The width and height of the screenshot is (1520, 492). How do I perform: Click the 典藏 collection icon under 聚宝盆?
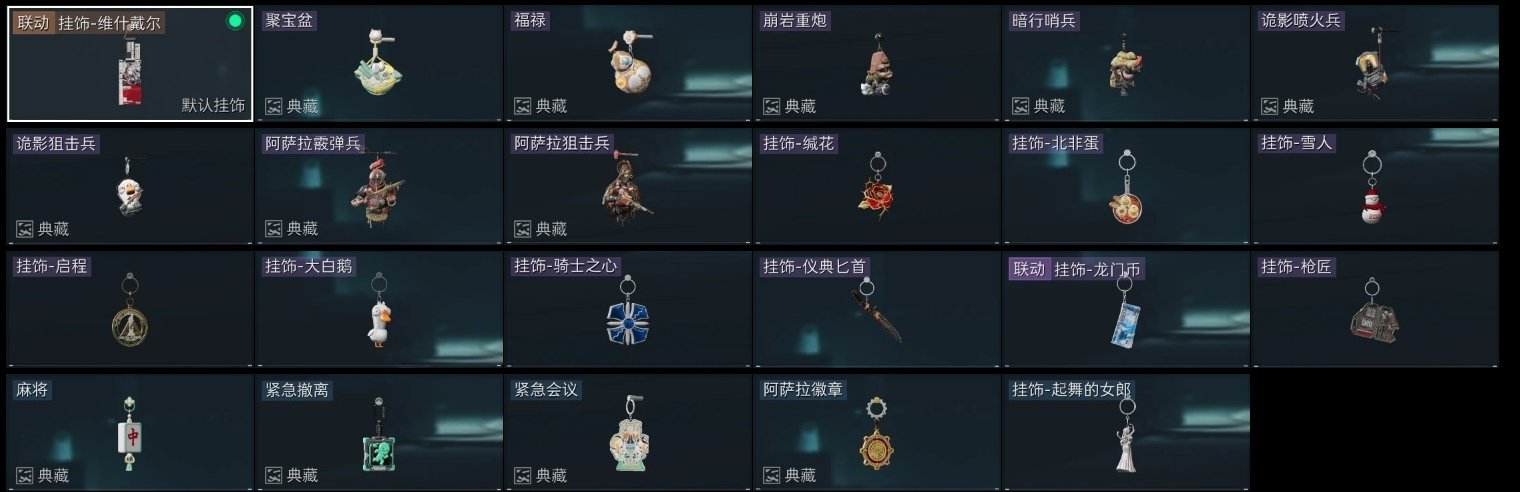point(274,106)
